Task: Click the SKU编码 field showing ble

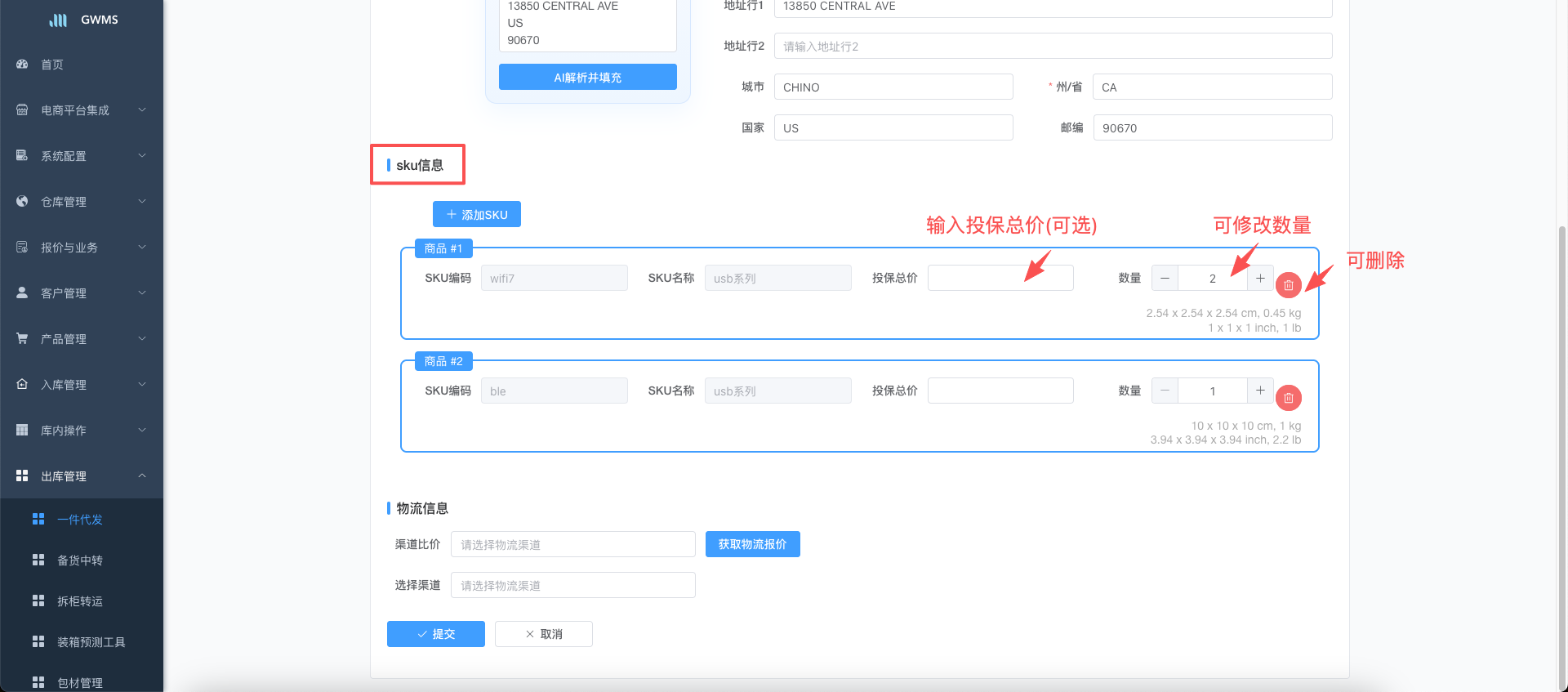Action: [x=555, y=391]
